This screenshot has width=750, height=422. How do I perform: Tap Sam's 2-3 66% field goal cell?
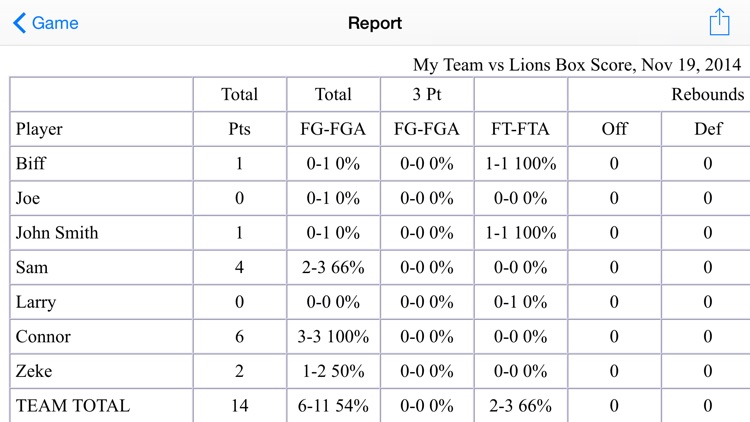click(332, 268)
